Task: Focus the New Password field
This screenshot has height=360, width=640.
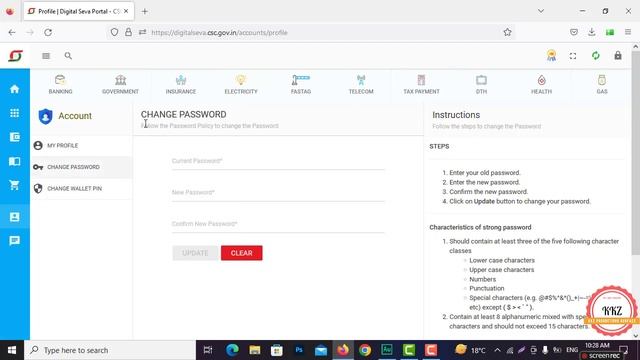Action: (x=278, y=193)
